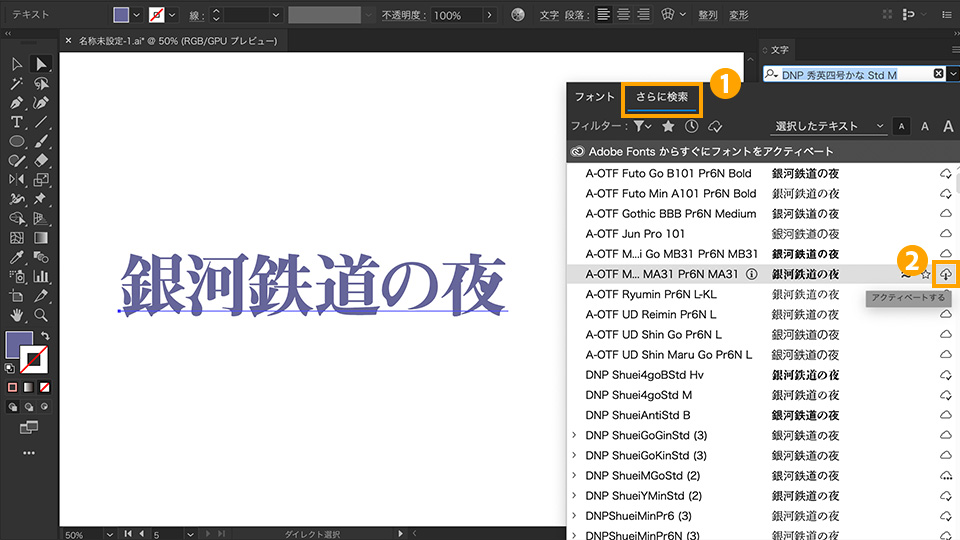Select the Ellipse tool

click(x=17, y=141)
